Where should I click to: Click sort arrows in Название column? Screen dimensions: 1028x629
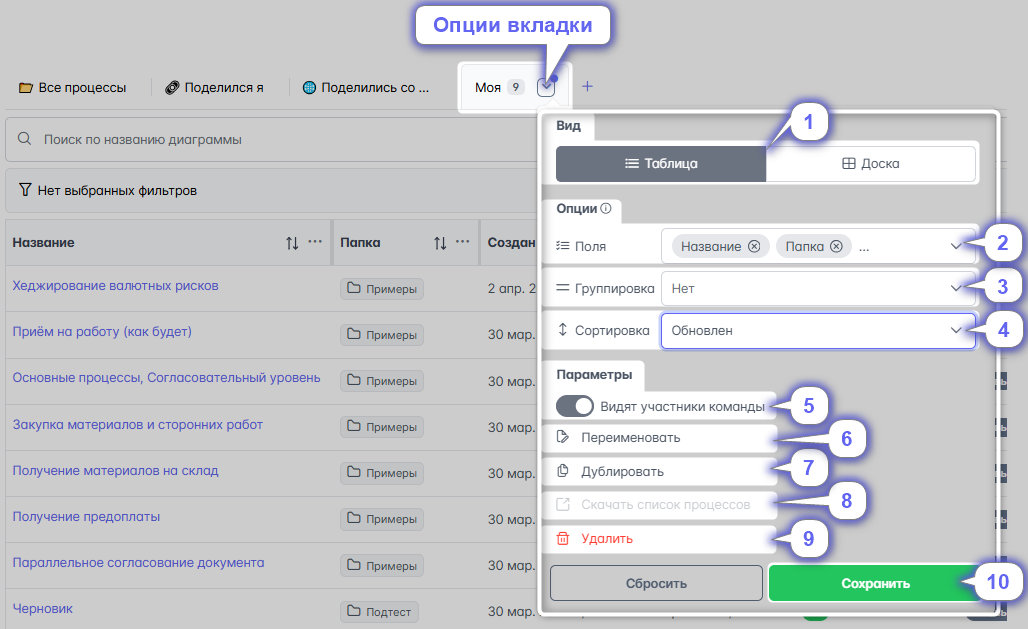coord(292,243)
